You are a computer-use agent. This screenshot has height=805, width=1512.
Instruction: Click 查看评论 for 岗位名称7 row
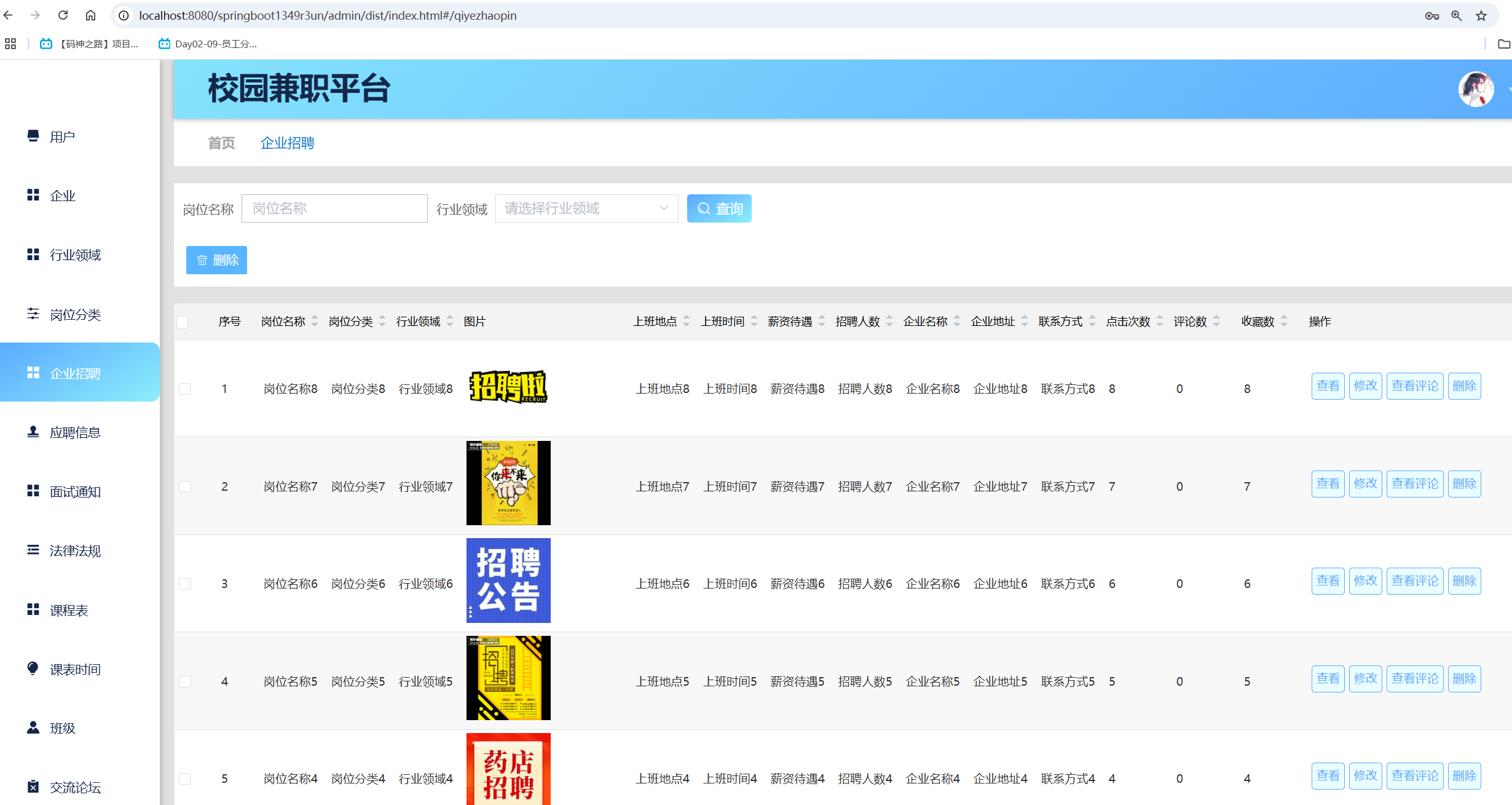pyautogui.click(x=1414, y=483)
